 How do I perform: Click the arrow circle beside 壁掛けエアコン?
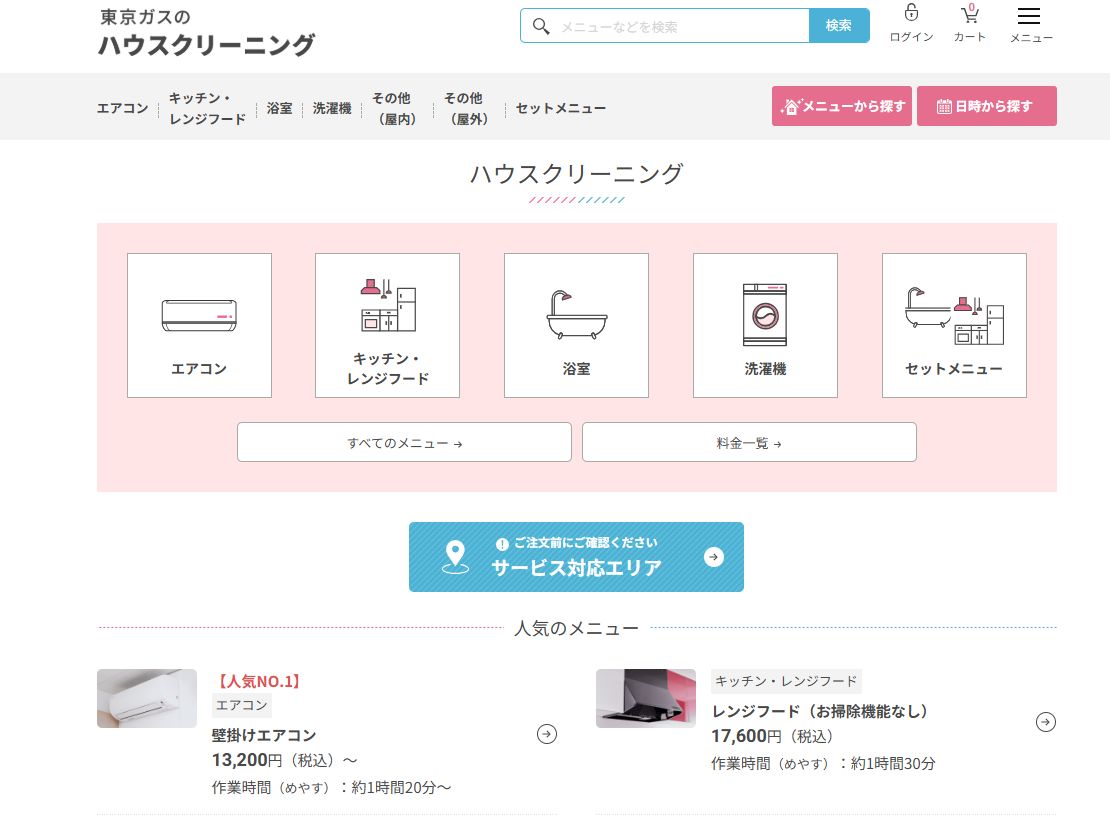pos(547,735)
